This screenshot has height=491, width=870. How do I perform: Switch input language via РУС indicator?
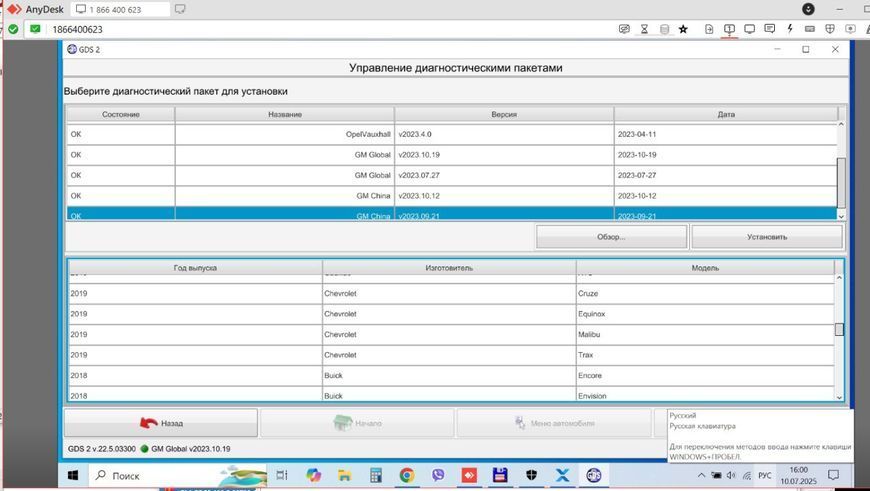[765, 476]
